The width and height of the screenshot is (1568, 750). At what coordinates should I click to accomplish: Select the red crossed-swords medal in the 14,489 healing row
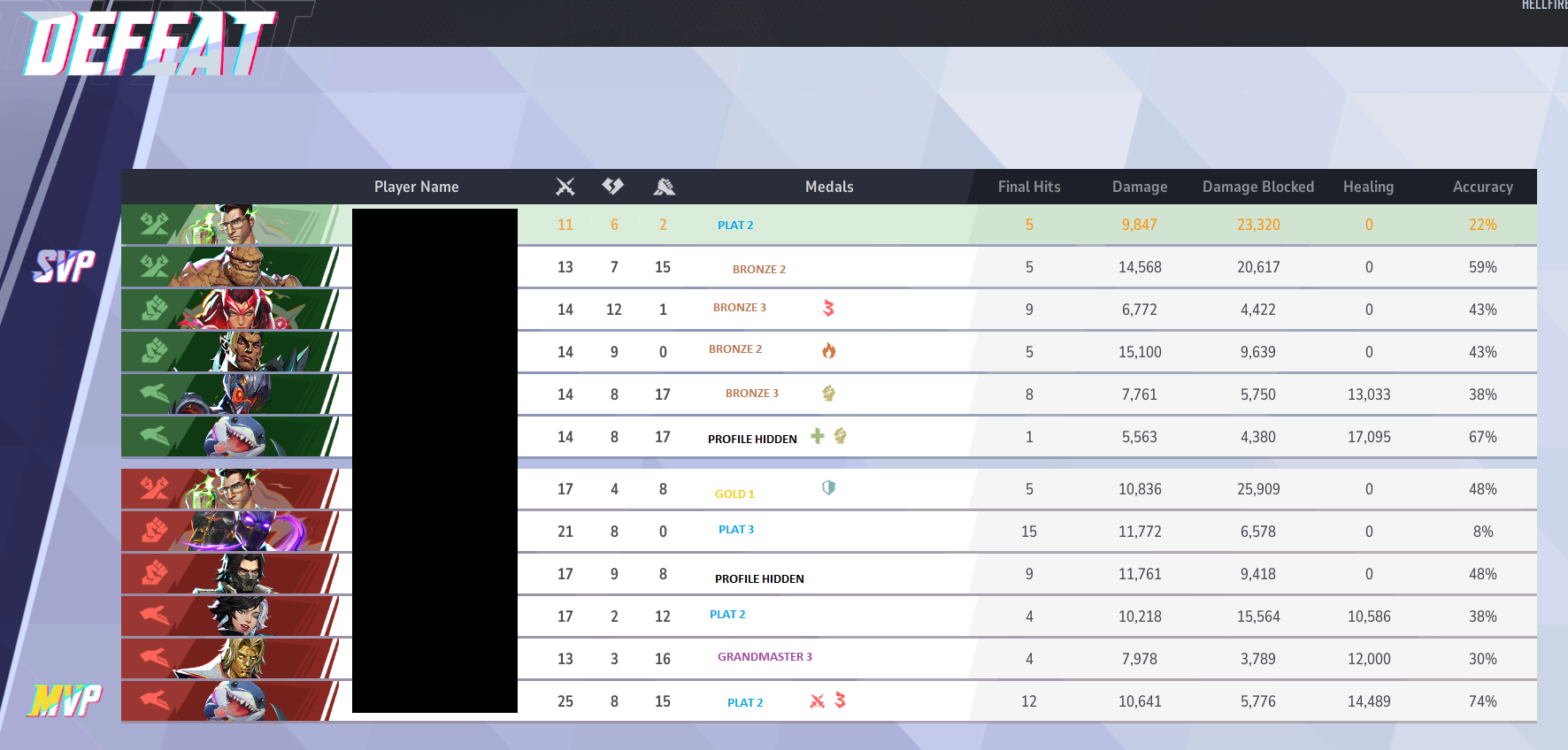[818, 700]
